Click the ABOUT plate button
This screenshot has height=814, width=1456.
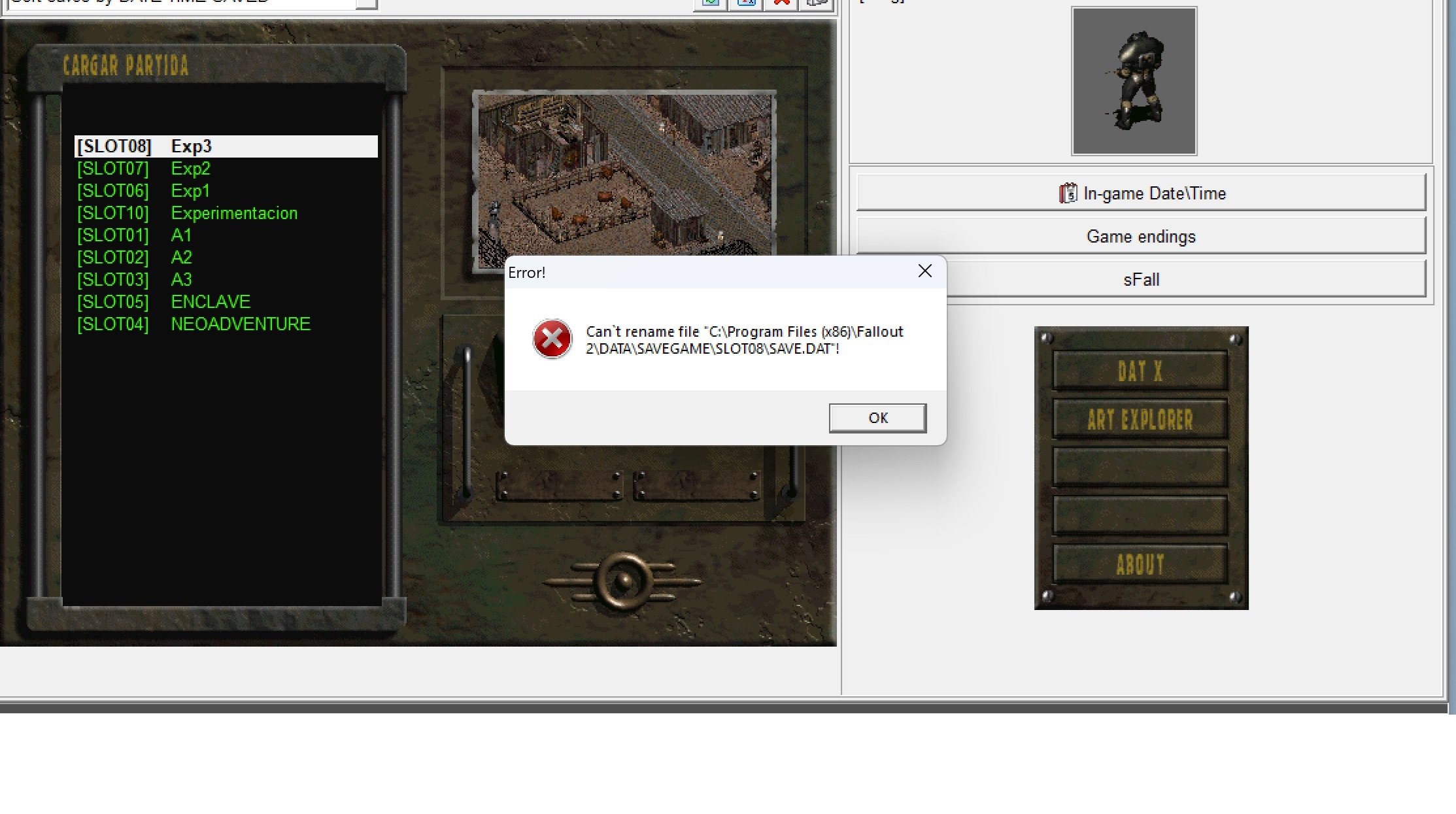(1140, 564)
